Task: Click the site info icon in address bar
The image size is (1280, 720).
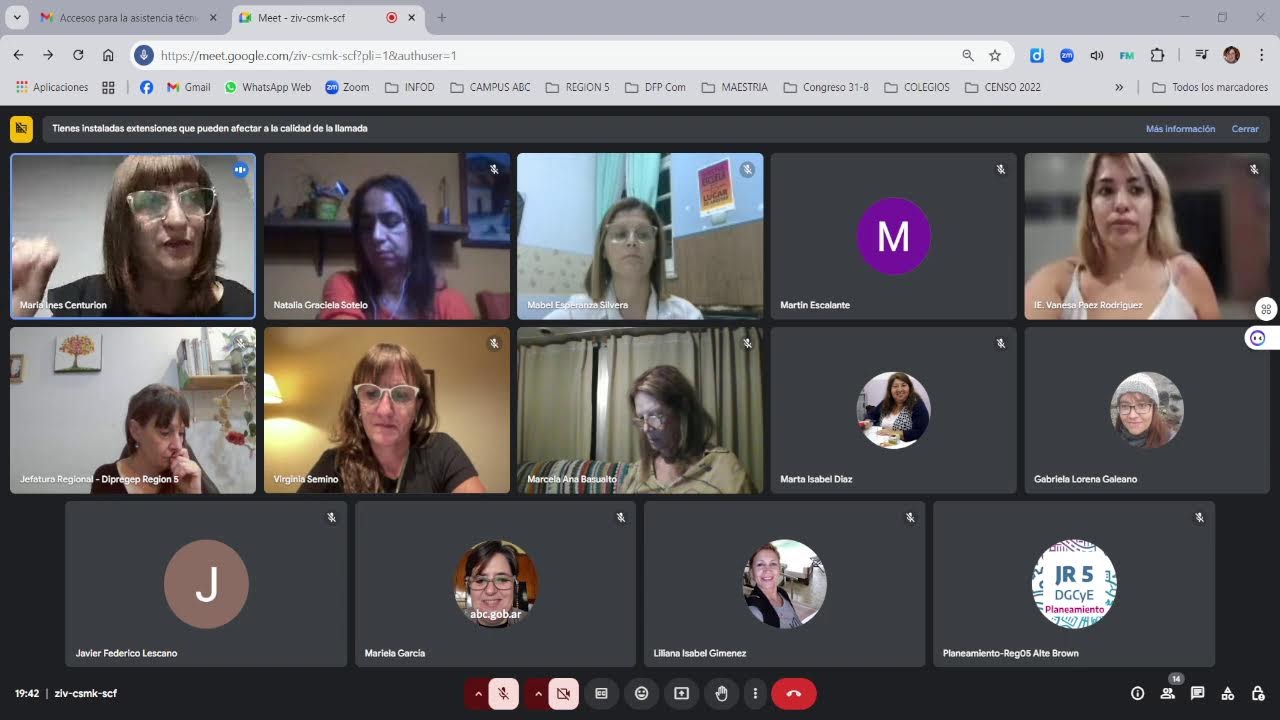Action: [144, 55]
